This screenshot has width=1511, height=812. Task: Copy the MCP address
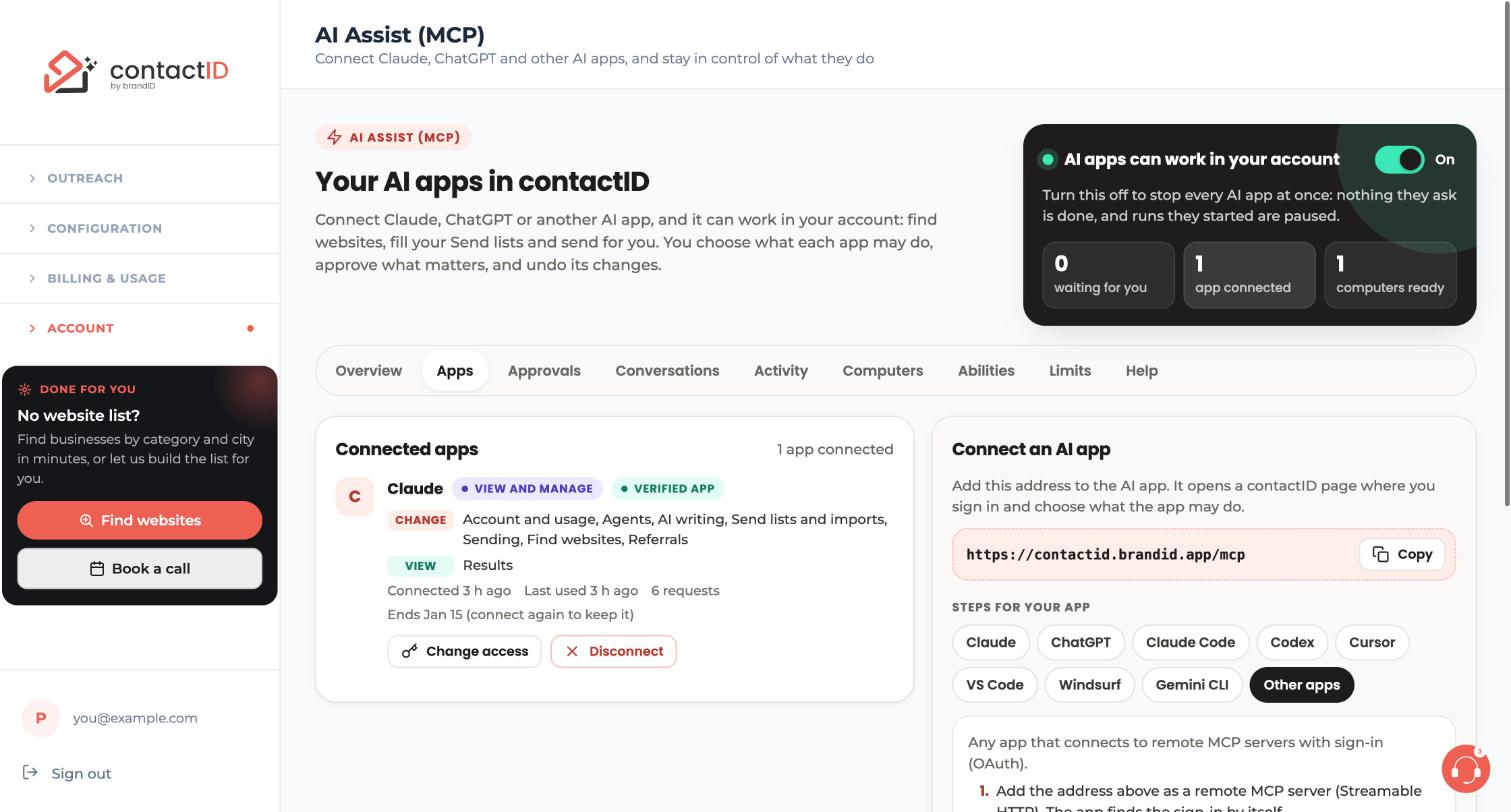point(1402,554)
